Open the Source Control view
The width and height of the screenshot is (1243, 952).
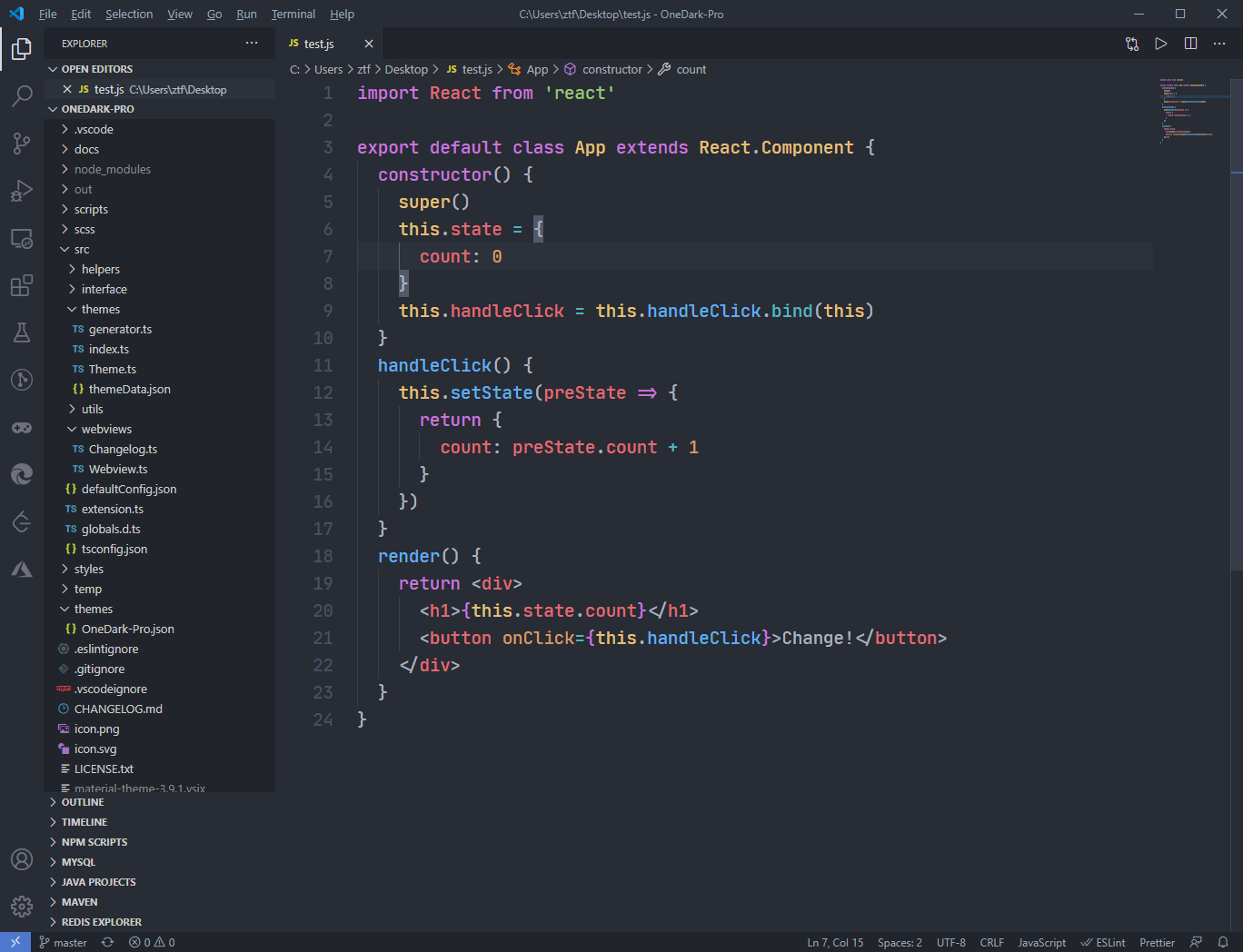[x=22, y=144]
